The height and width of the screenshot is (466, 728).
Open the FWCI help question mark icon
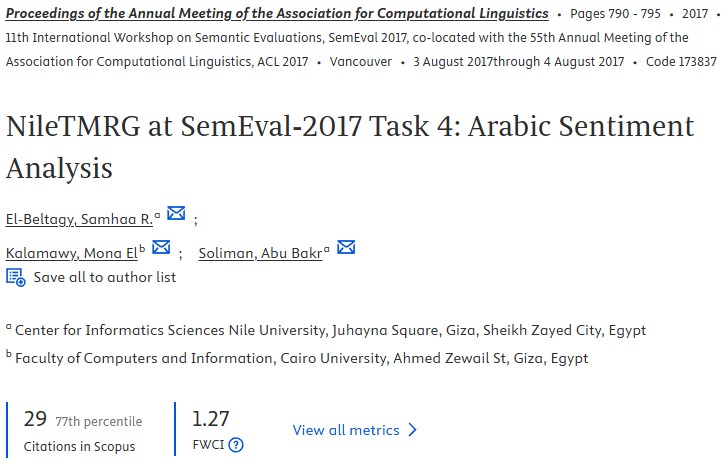[x=236, y=446]
